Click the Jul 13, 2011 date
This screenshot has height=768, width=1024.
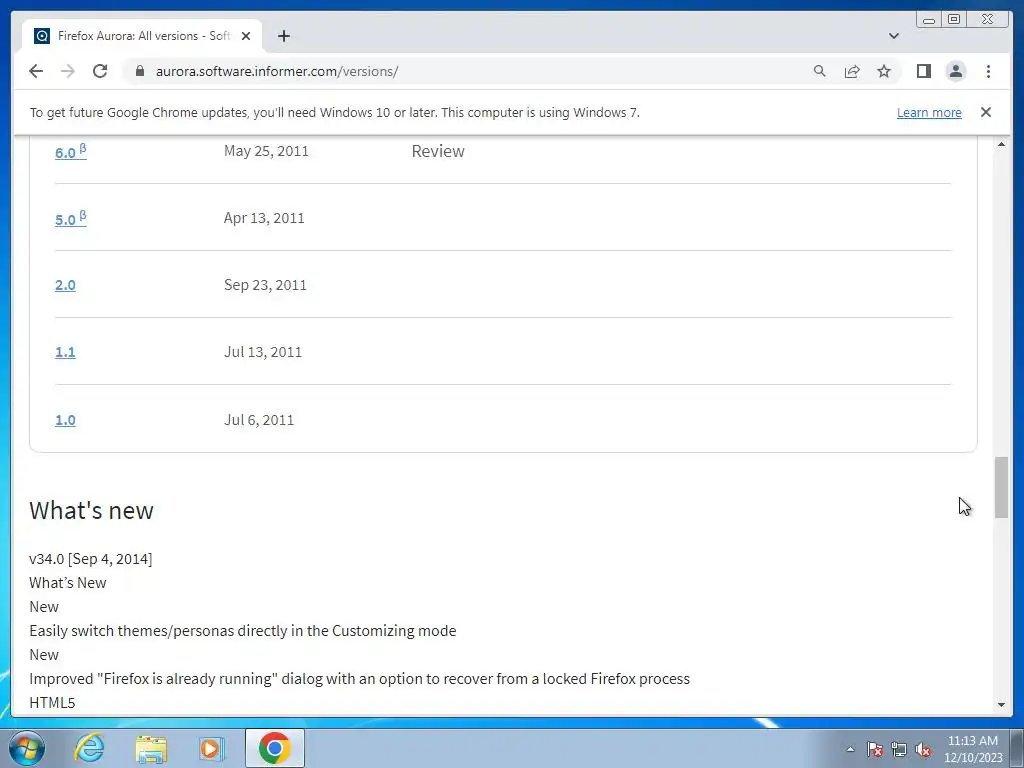[x=263, y=352]
